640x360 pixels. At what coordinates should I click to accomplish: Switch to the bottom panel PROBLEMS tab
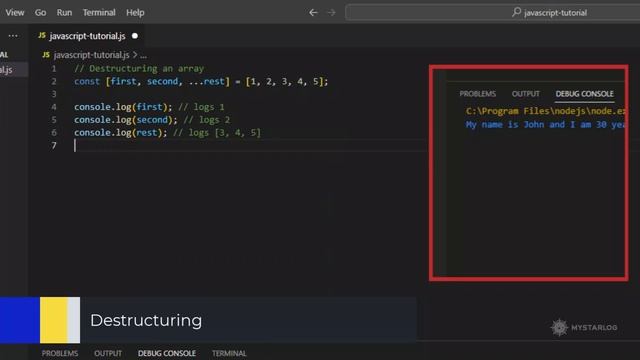click(x=60, y=353)
